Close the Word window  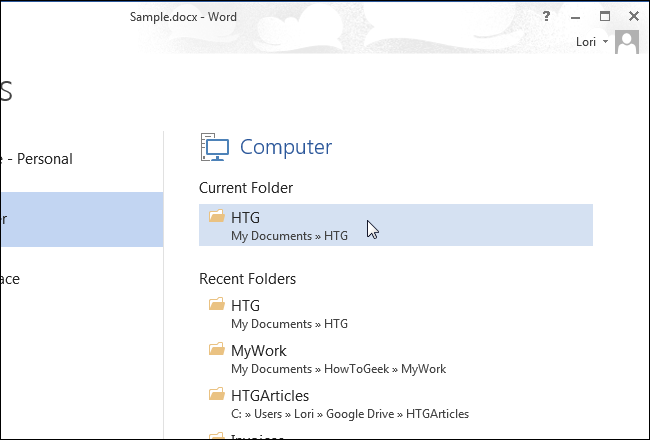(x=633, y=17)
